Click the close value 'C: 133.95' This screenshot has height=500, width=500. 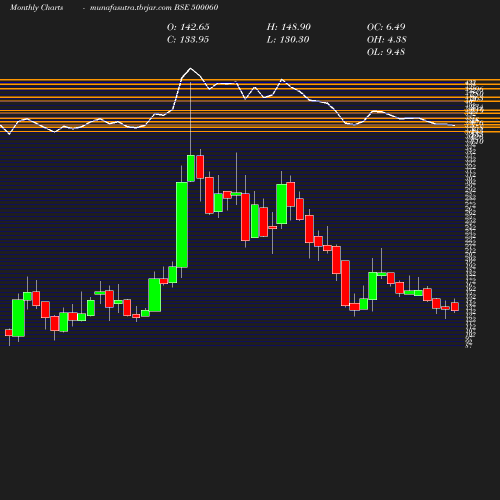[x=188, y=40]
